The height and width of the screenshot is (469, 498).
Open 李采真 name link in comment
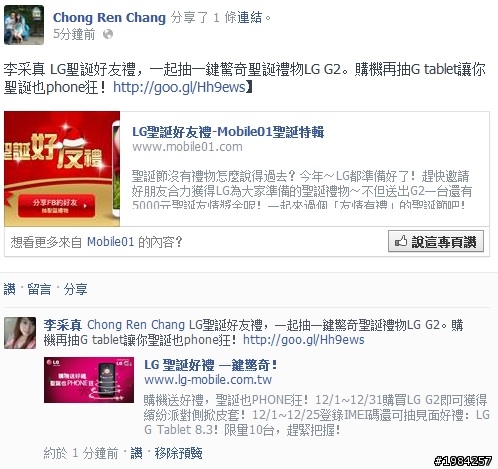(x=63, y=325)
